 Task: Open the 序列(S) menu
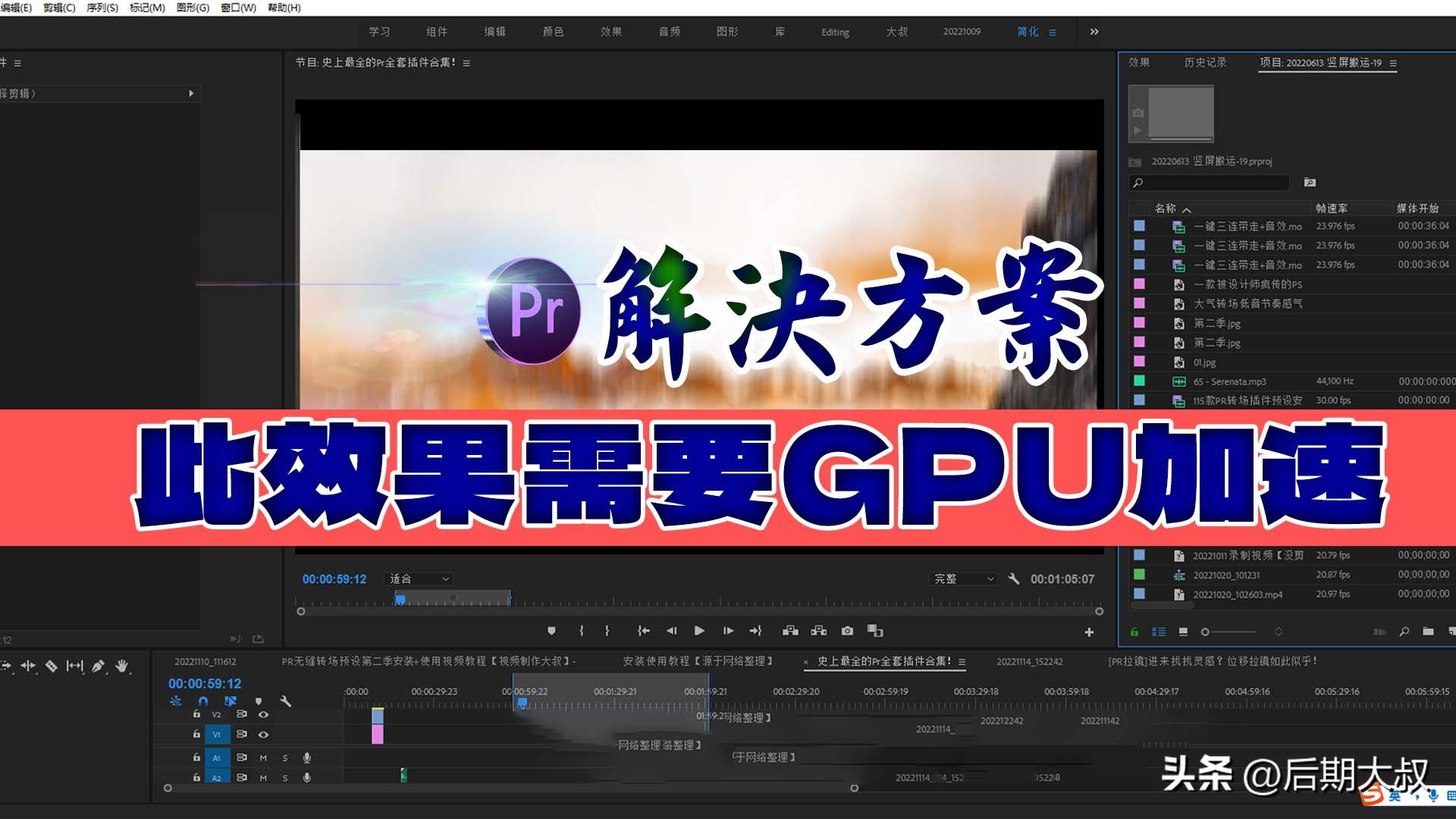point(102,8)
